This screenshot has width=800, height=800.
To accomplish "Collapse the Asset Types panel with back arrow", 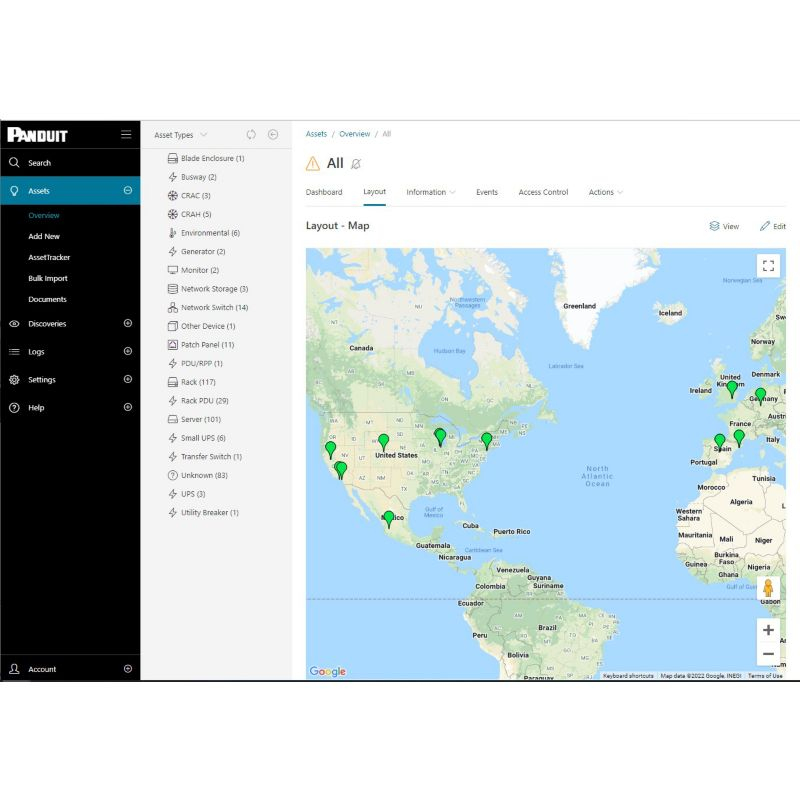I will pos(273,135).
